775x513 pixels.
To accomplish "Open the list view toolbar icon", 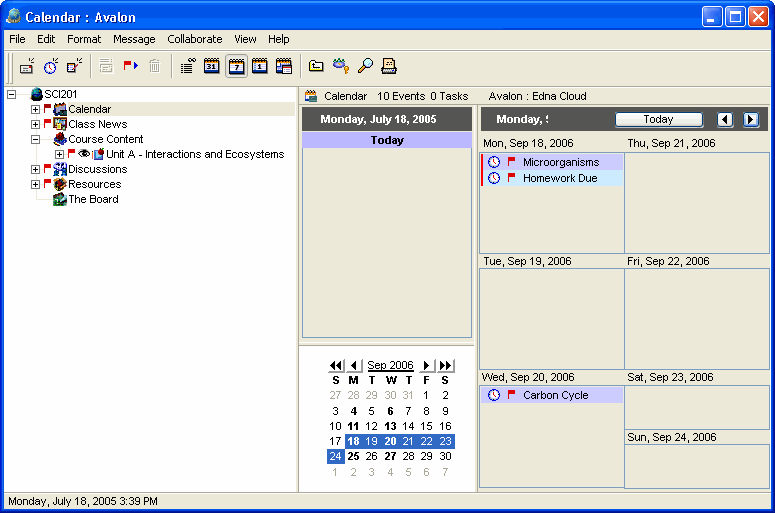I will [187, 66].
